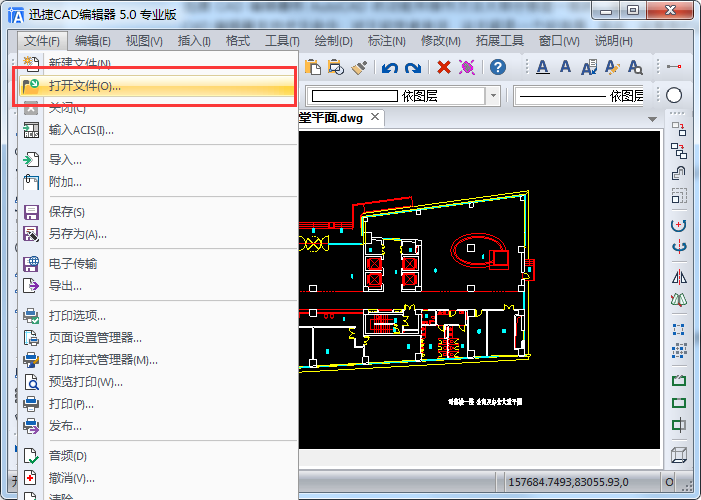This screenshot has height=500, width=701.
Task: Click the plain A single-line text icon
Action: pos(565,67)
